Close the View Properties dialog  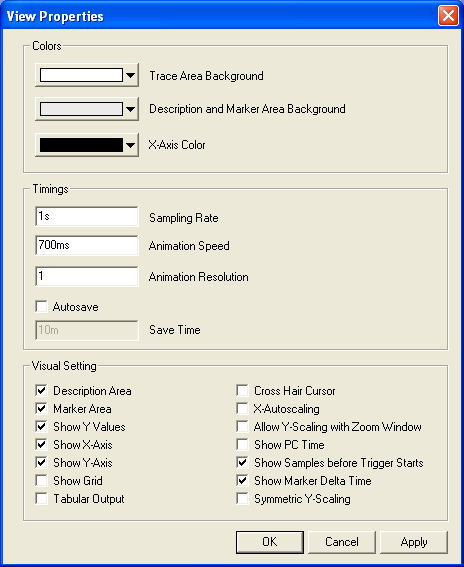[x=448, y=16]
